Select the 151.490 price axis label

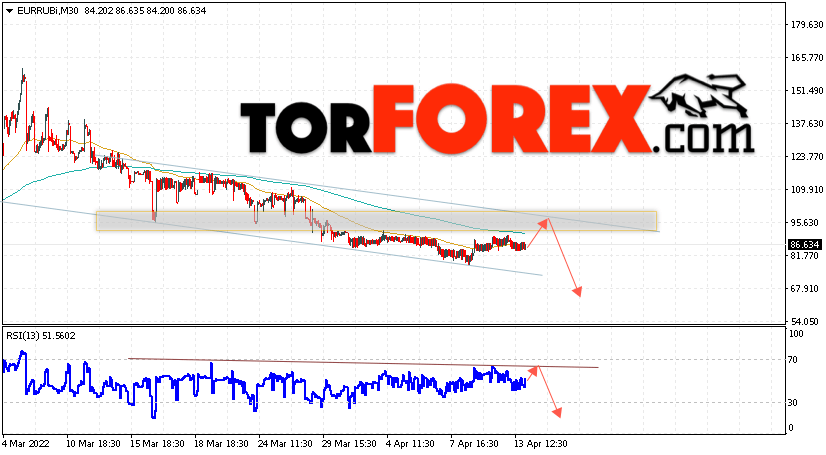807,91
